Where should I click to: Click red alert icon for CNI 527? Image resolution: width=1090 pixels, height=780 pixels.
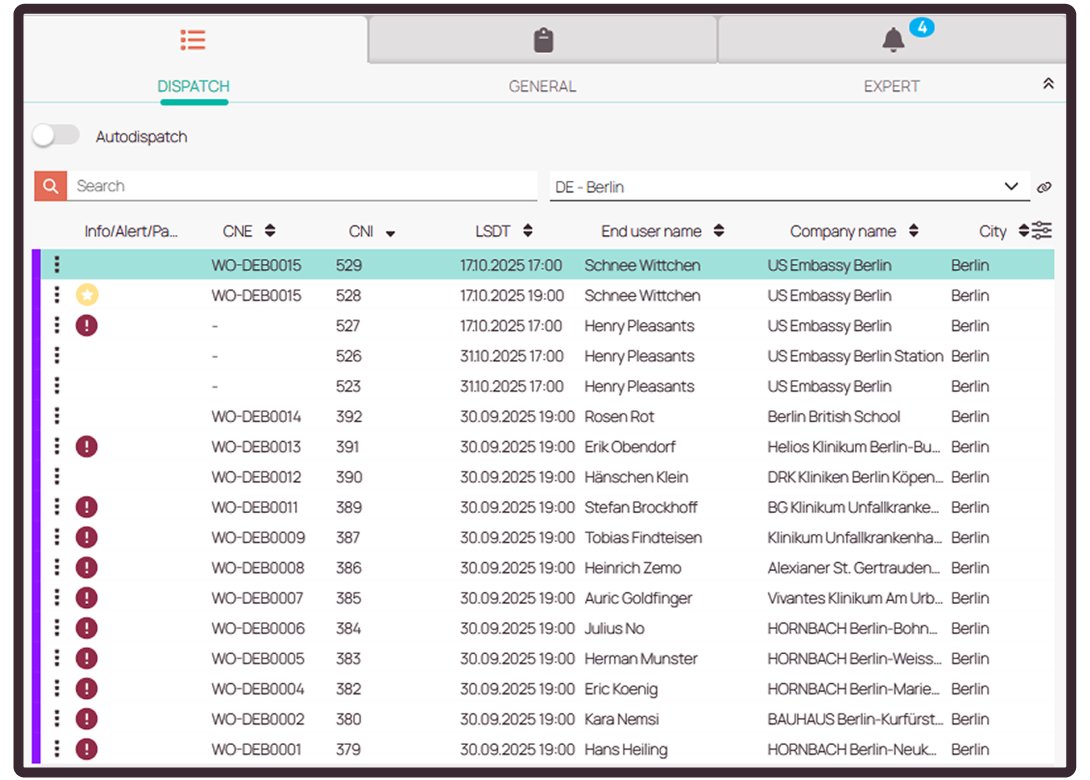click(x=87, y=326)
